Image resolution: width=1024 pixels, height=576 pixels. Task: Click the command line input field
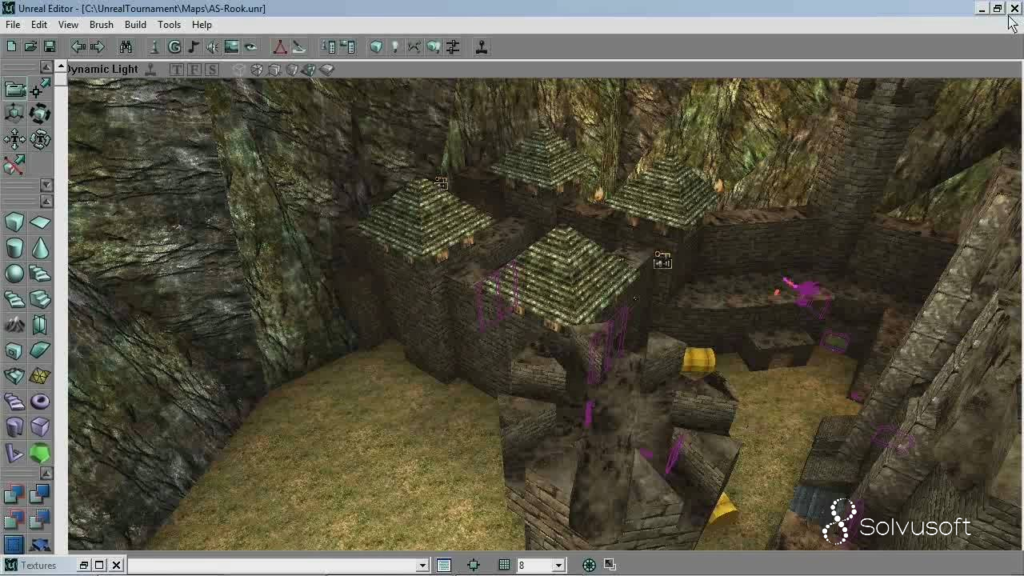pyautogui.click(x=270, y=566)
